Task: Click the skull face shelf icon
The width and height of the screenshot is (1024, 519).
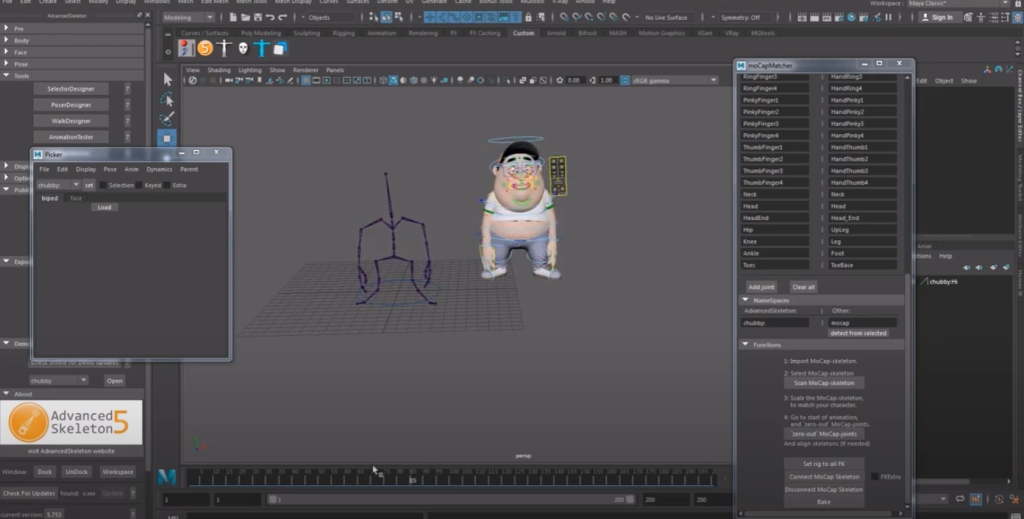Action: pos(243,48)
